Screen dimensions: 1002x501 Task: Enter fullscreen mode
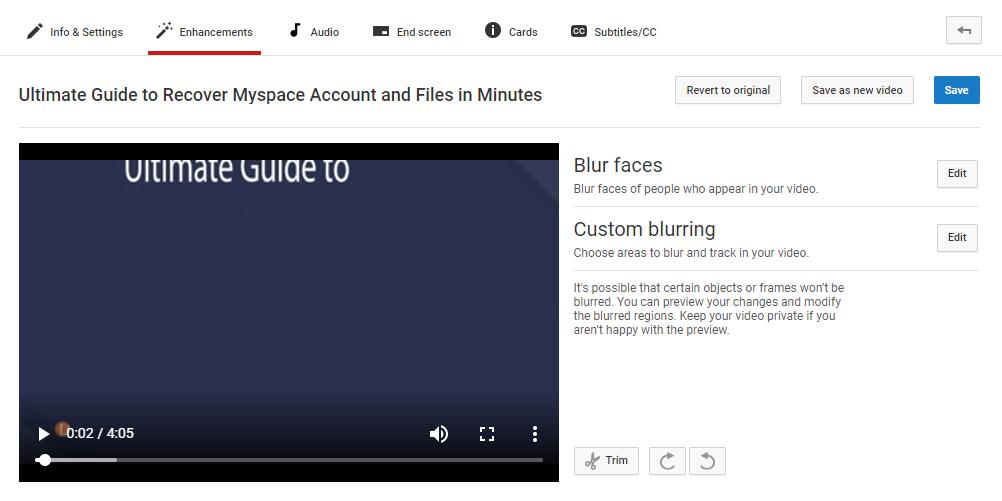pos(487,434)
